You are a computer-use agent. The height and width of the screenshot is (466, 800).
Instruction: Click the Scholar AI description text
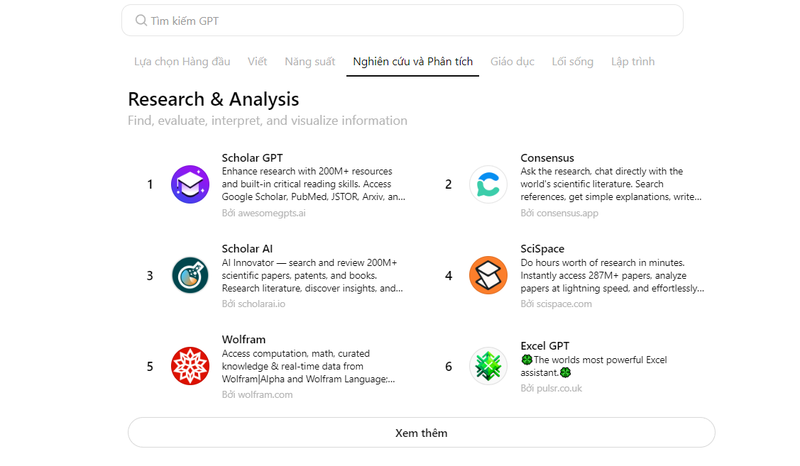[x=312, y=276]
